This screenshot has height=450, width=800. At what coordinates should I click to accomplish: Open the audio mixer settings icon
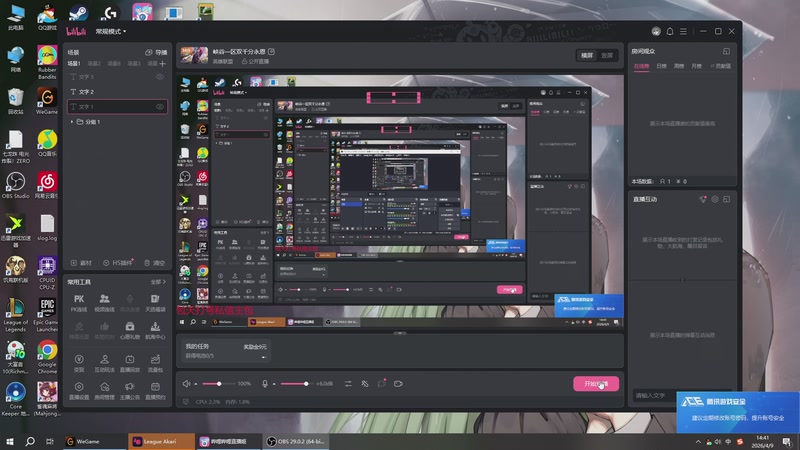(348, 384)
